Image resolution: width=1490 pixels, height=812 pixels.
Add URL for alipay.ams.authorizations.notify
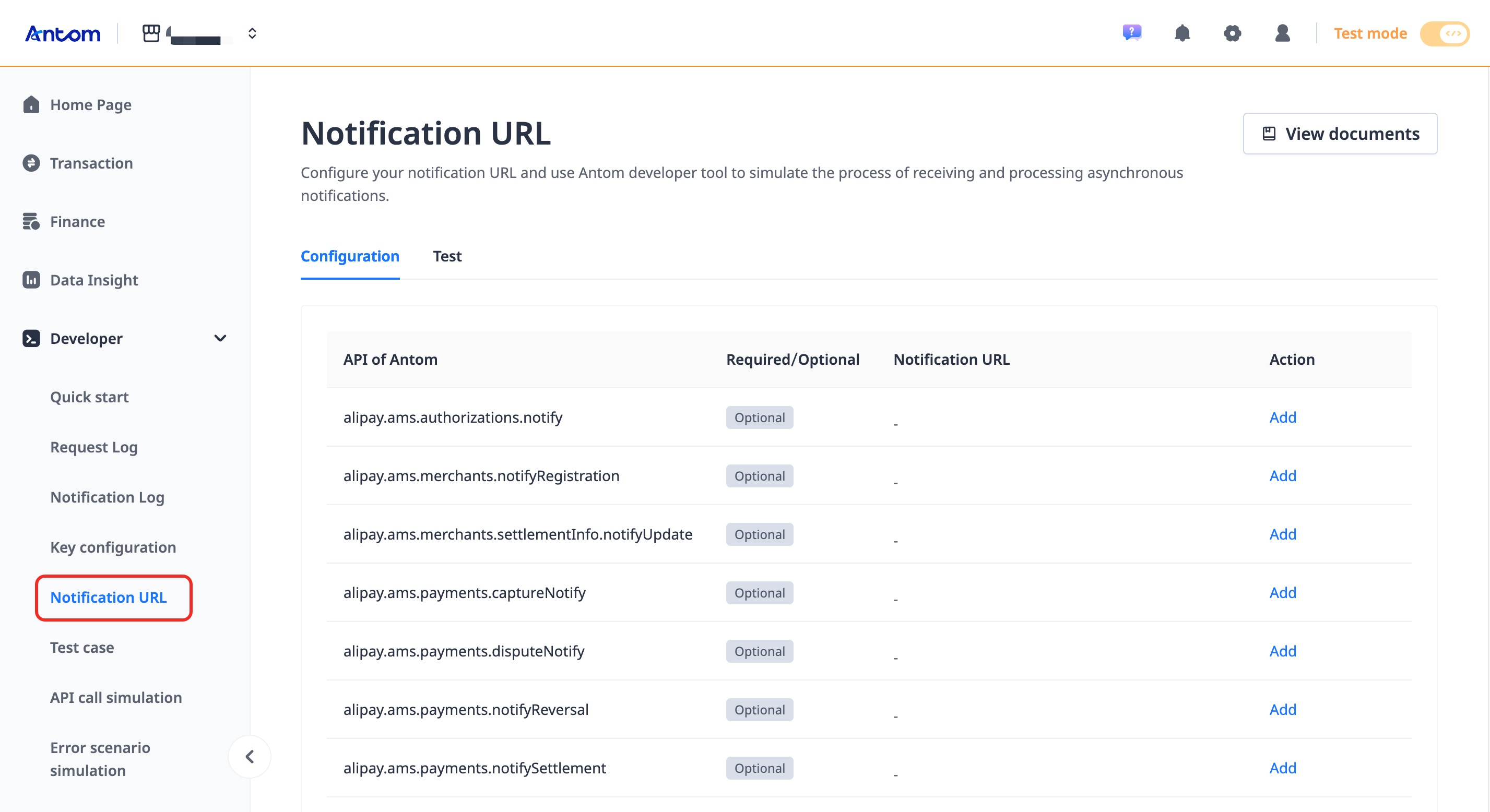point(1282,417)
